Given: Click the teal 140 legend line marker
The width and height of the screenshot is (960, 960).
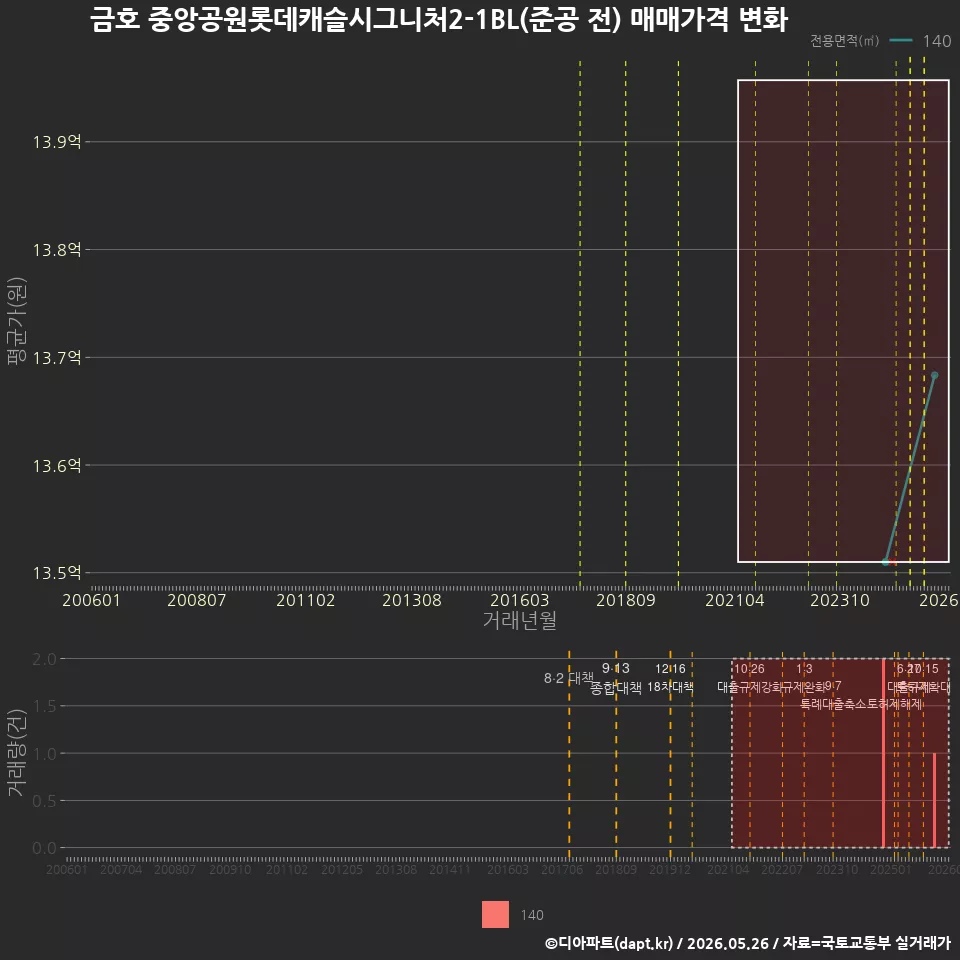Looking at the screenshot, I should 901,40.
